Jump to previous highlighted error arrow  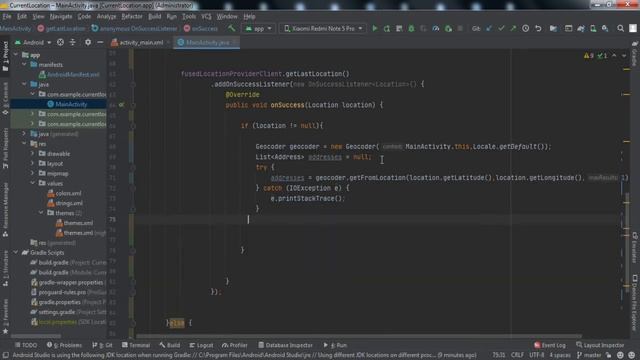614,56
